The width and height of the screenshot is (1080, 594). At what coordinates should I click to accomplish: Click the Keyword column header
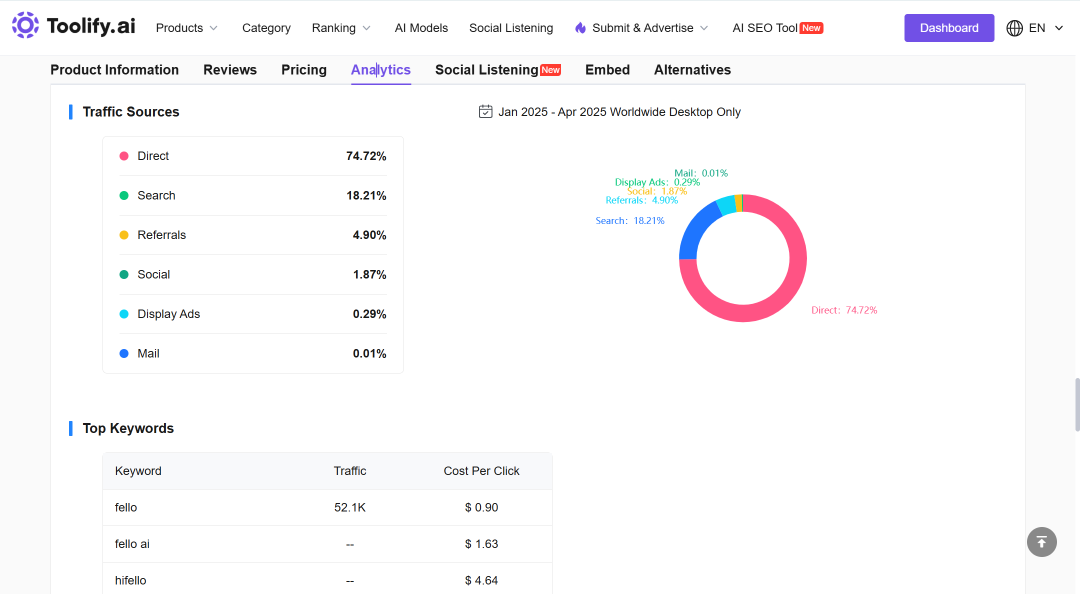138,471
